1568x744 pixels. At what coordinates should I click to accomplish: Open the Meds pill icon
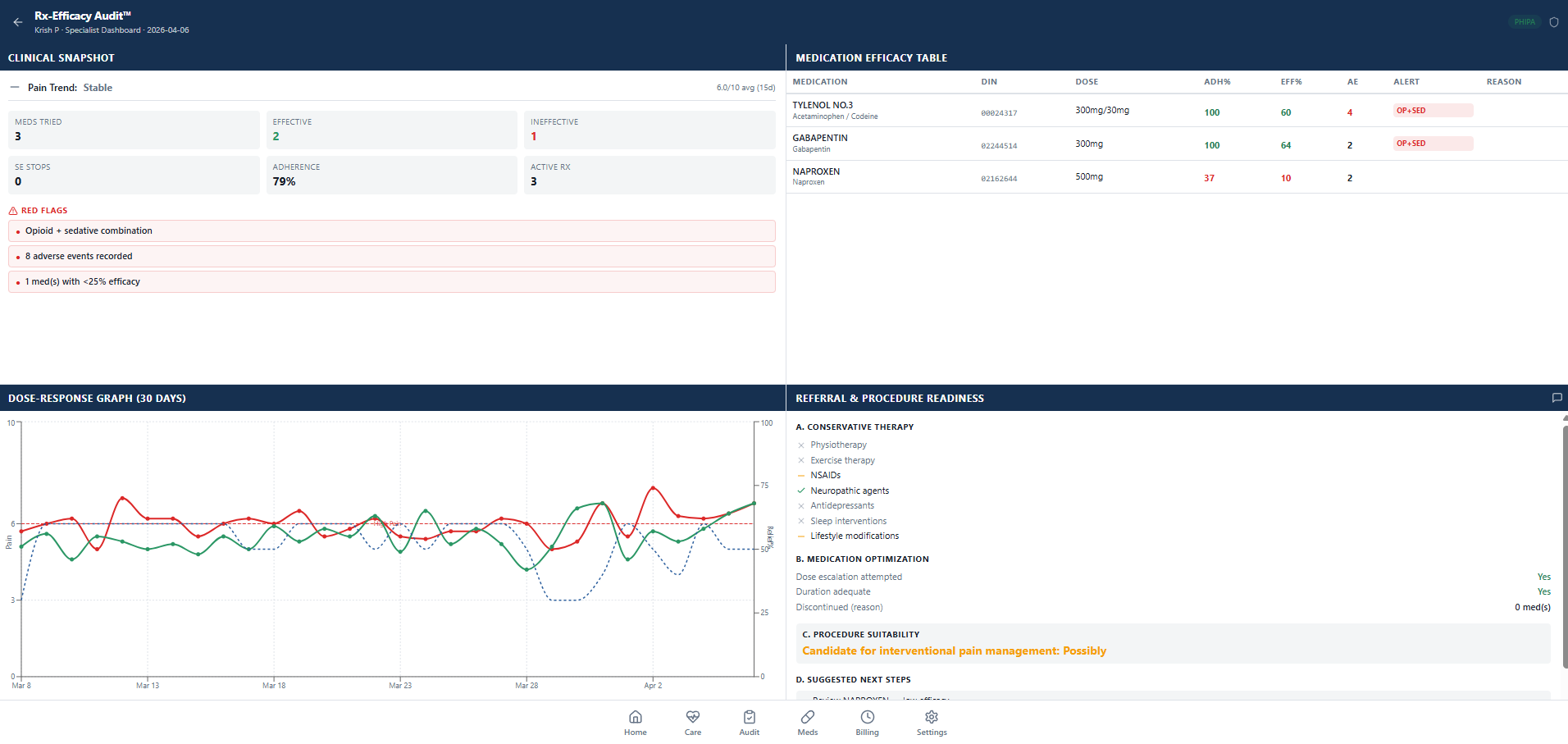(807, 722)
